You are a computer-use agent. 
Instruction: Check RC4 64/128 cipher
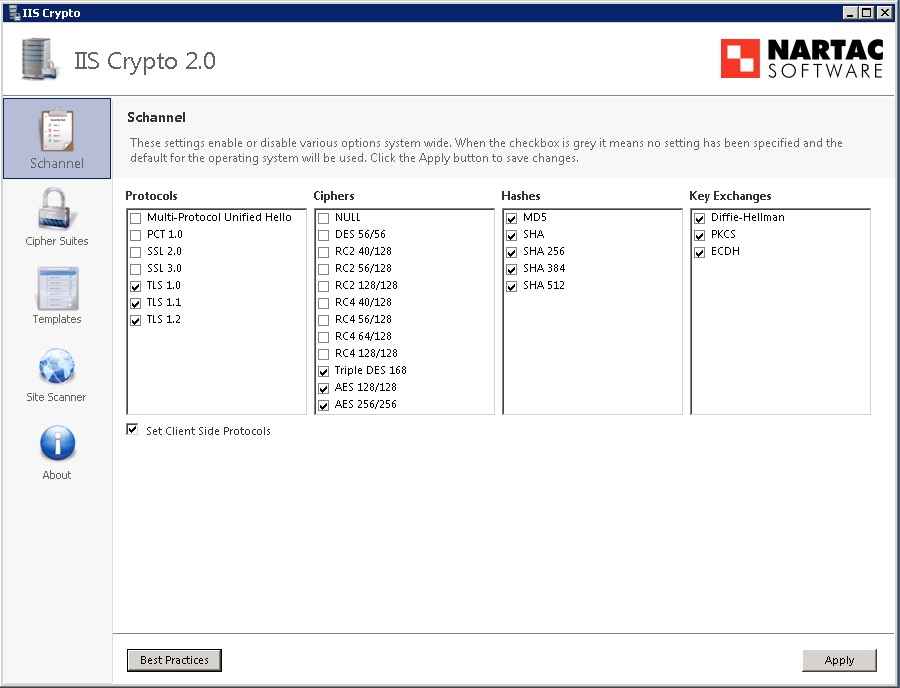point(324,337)
